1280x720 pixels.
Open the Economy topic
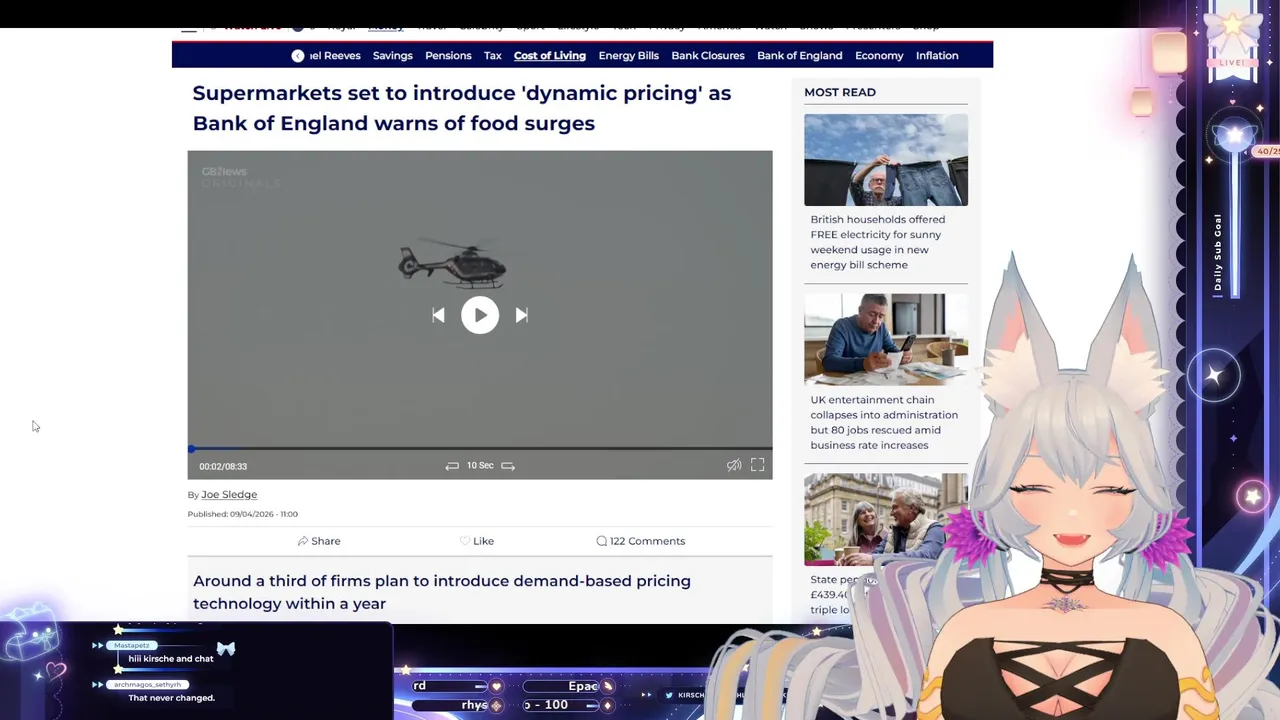[879, 56]
